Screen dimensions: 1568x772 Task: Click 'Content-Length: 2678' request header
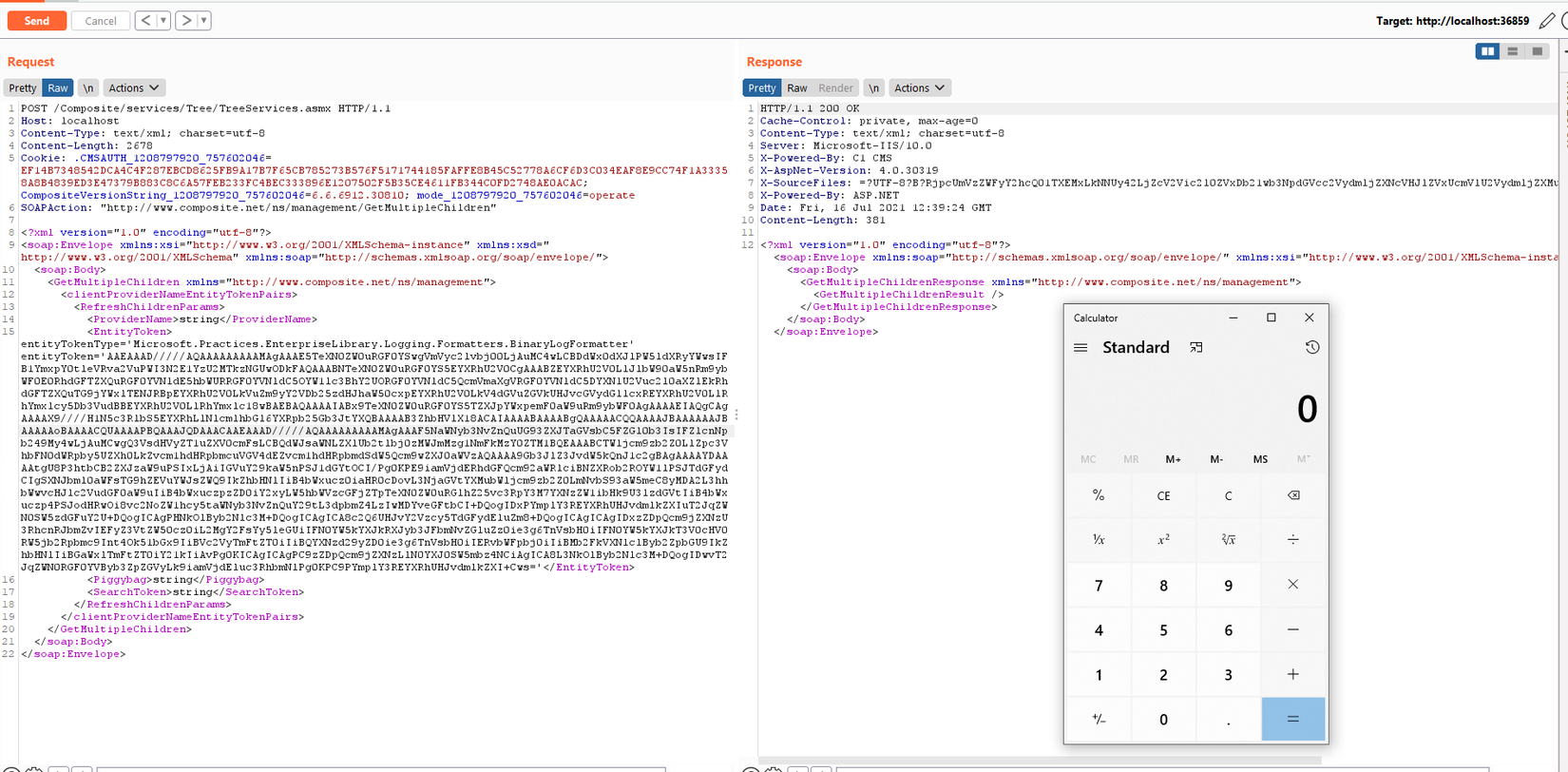tap(87, 145)
